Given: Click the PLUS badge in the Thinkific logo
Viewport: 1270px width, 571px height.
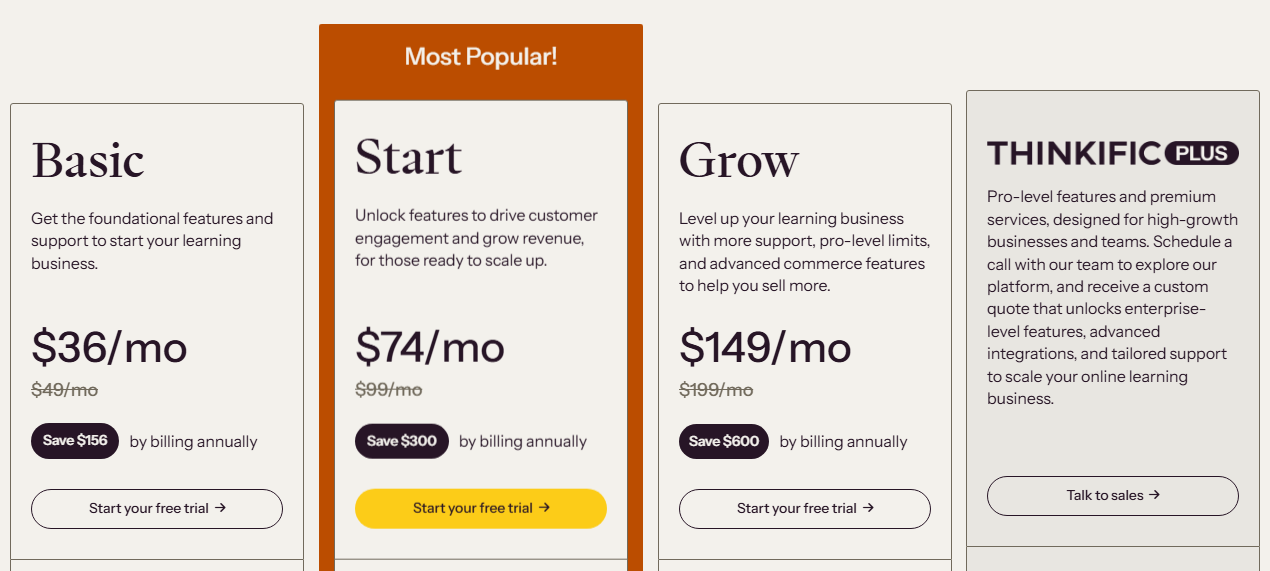Looking at the screenshot, I should (1201, 153).
